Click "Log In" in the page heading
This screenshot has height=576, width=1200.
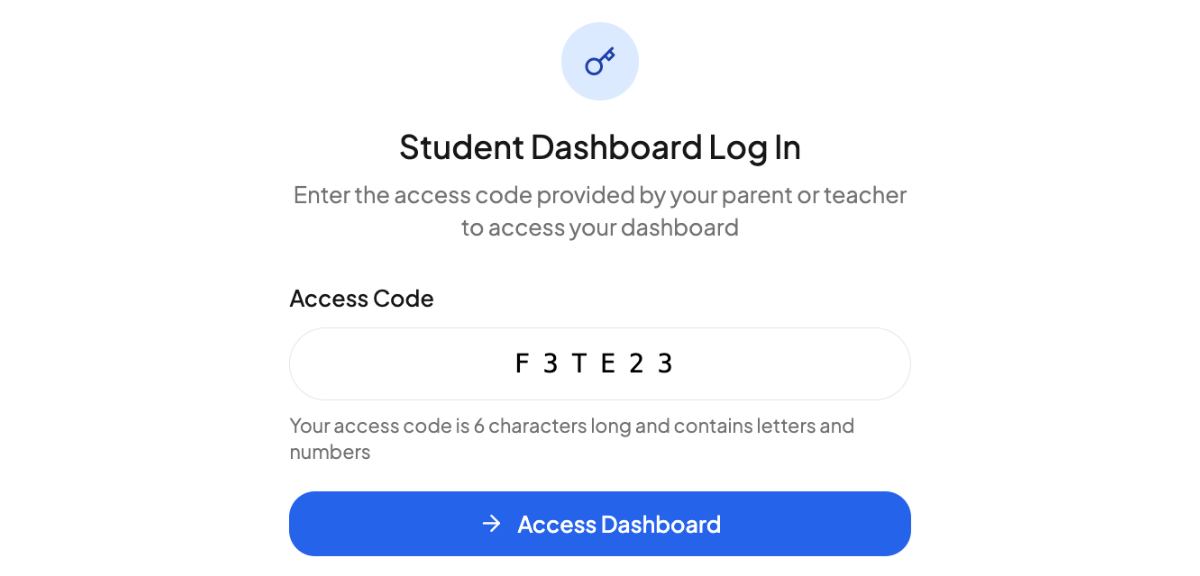tap(755, 147)
